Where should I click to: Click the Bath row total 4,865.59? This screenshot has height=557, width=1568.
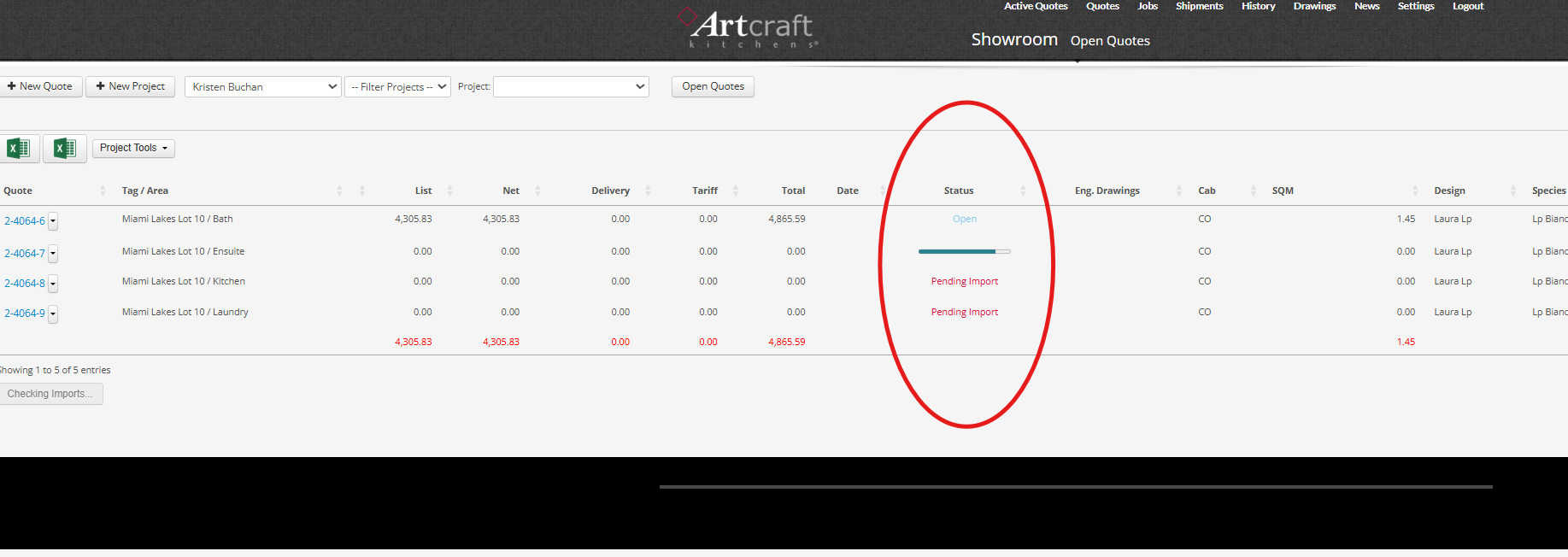pos(786,220)
